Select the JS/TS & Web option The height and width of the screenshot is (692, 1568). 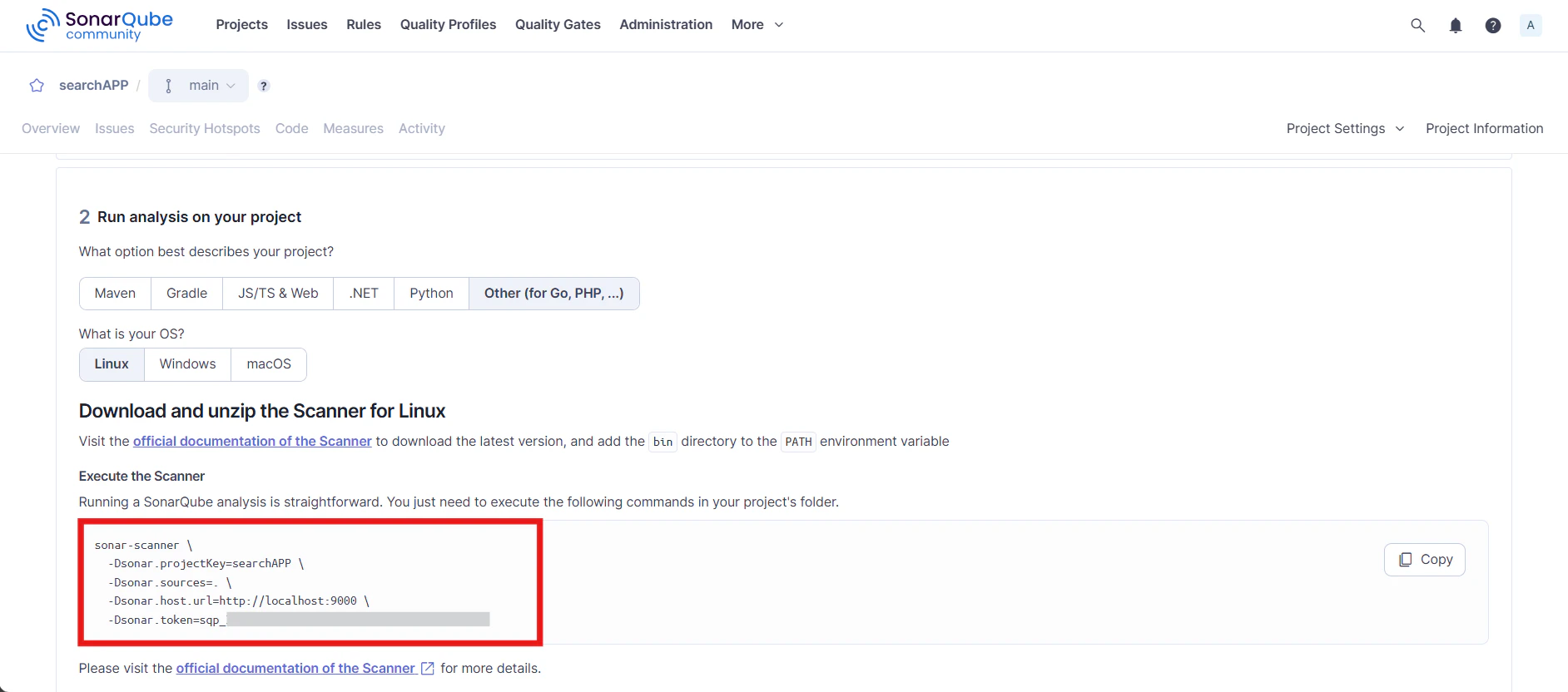[x=278, y=294]
